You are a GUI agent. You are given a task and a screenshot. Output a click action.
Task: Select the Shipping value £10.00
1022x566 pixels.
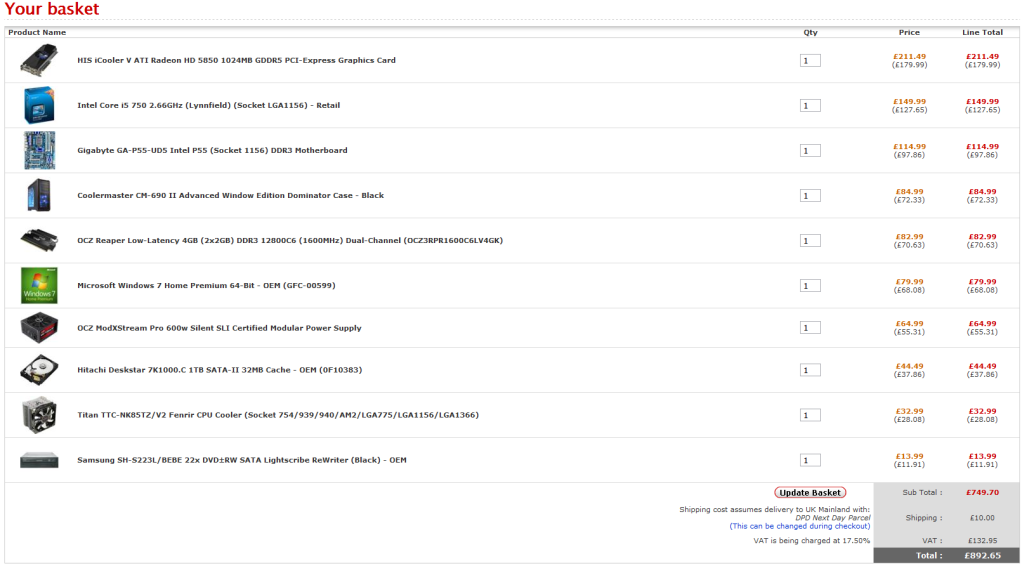click(x=982, y=518)
